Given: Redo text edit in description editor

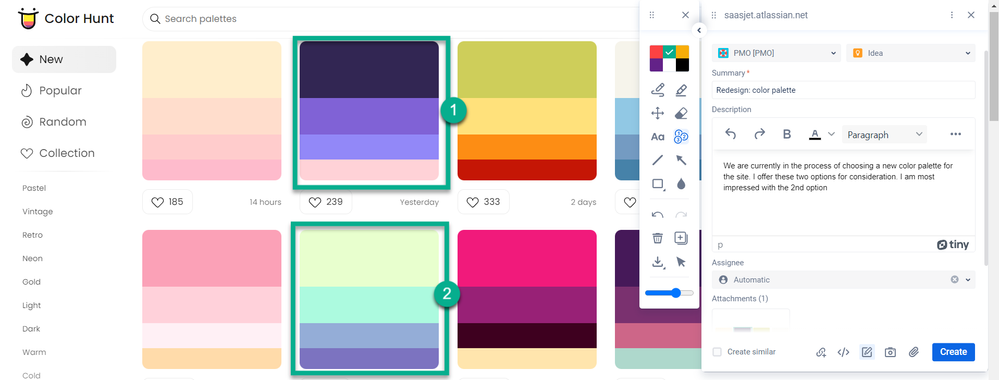Looking at the screenshot, I should click(759, 134).
